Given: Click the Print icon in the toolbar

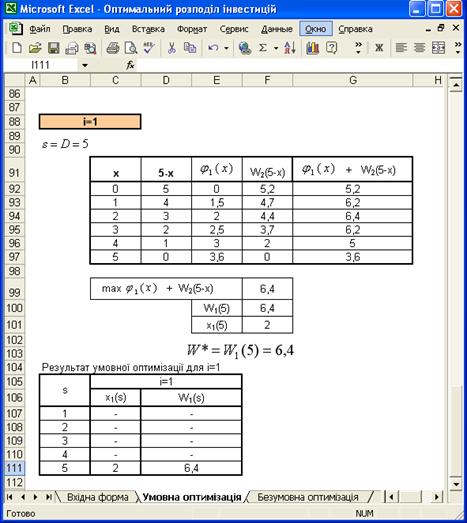Looking at the screenshot, I should tap(113, 48).
